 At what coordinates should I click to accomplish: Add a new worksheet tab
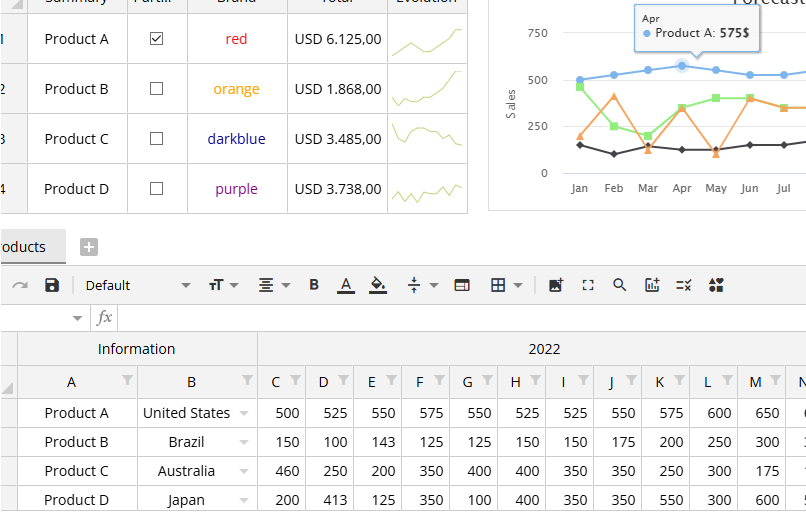coord(88,247)
